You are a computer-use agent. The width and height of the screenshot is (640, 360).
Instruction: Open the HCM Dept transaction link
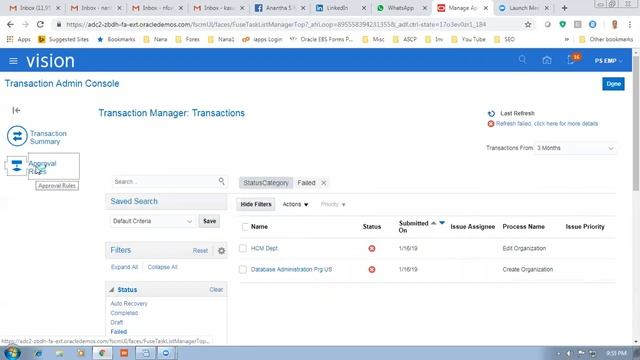(264, 248)
